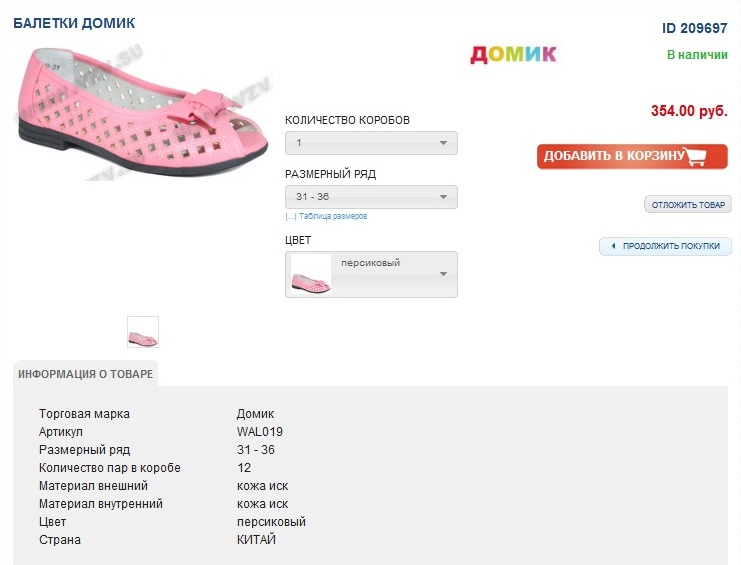Viewport: 741px width, 565px height.
Task: Click the 354.00 руб. price
Action: pyautogui.click(x=689, y=111)
